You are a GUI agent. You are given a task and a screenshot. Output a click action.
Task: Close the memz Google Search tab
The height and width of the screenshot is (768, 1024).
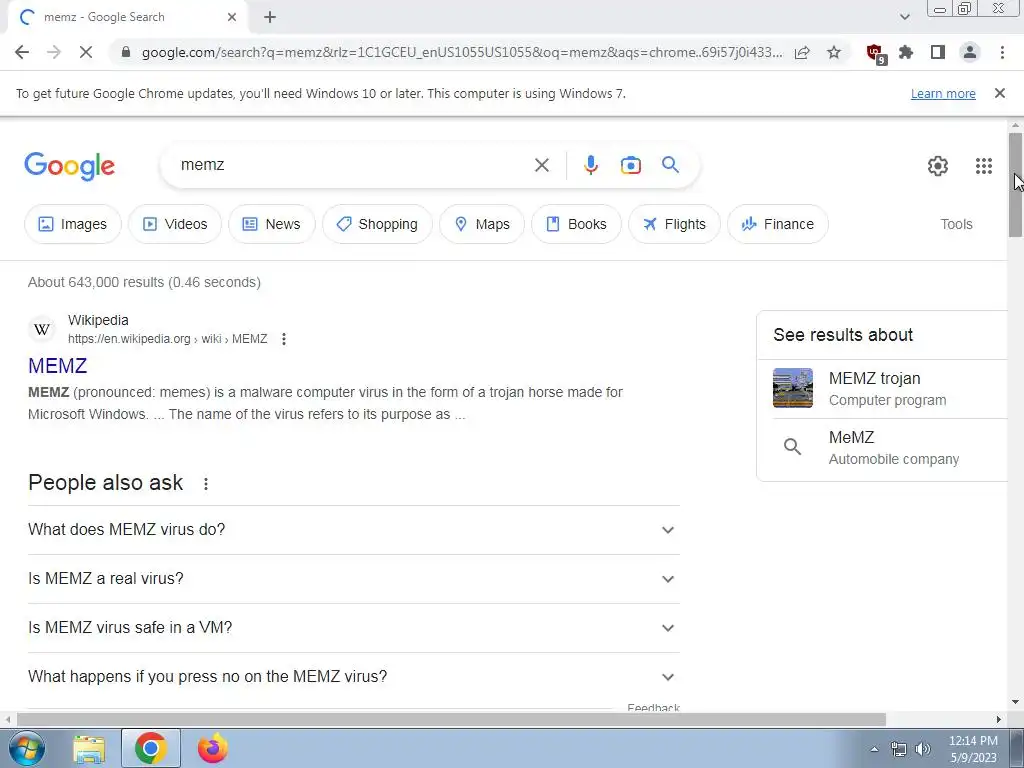232,18
